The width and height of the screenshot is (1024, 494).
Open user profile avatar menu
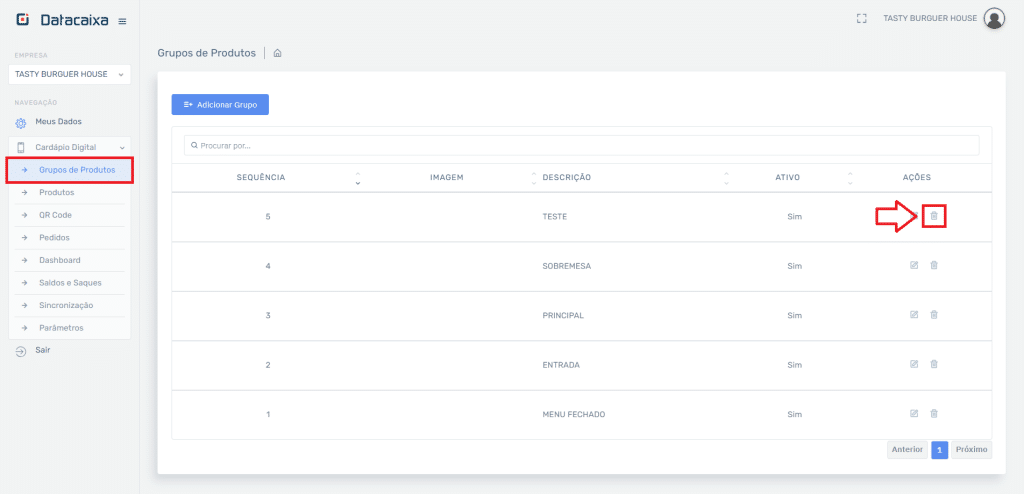click(x=994, y=19)
